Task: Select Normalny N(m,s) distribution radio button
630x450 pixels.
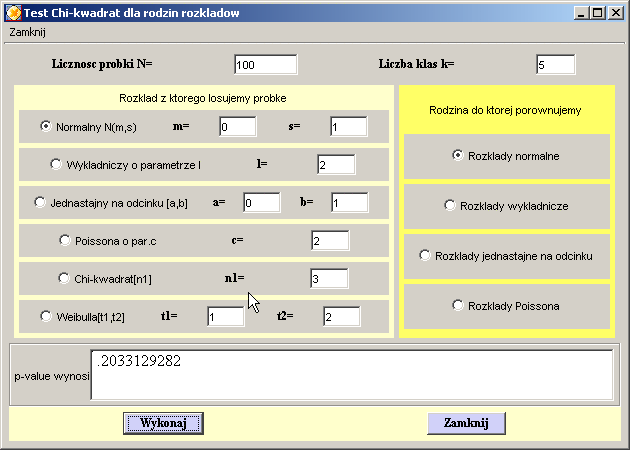Action: click(x=46, y=127)
